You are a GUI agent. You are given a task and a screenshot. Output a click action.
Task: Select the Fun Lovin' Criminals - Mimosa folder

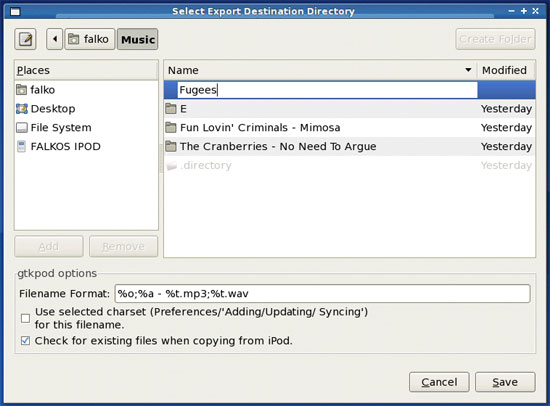tap(349, 128)
